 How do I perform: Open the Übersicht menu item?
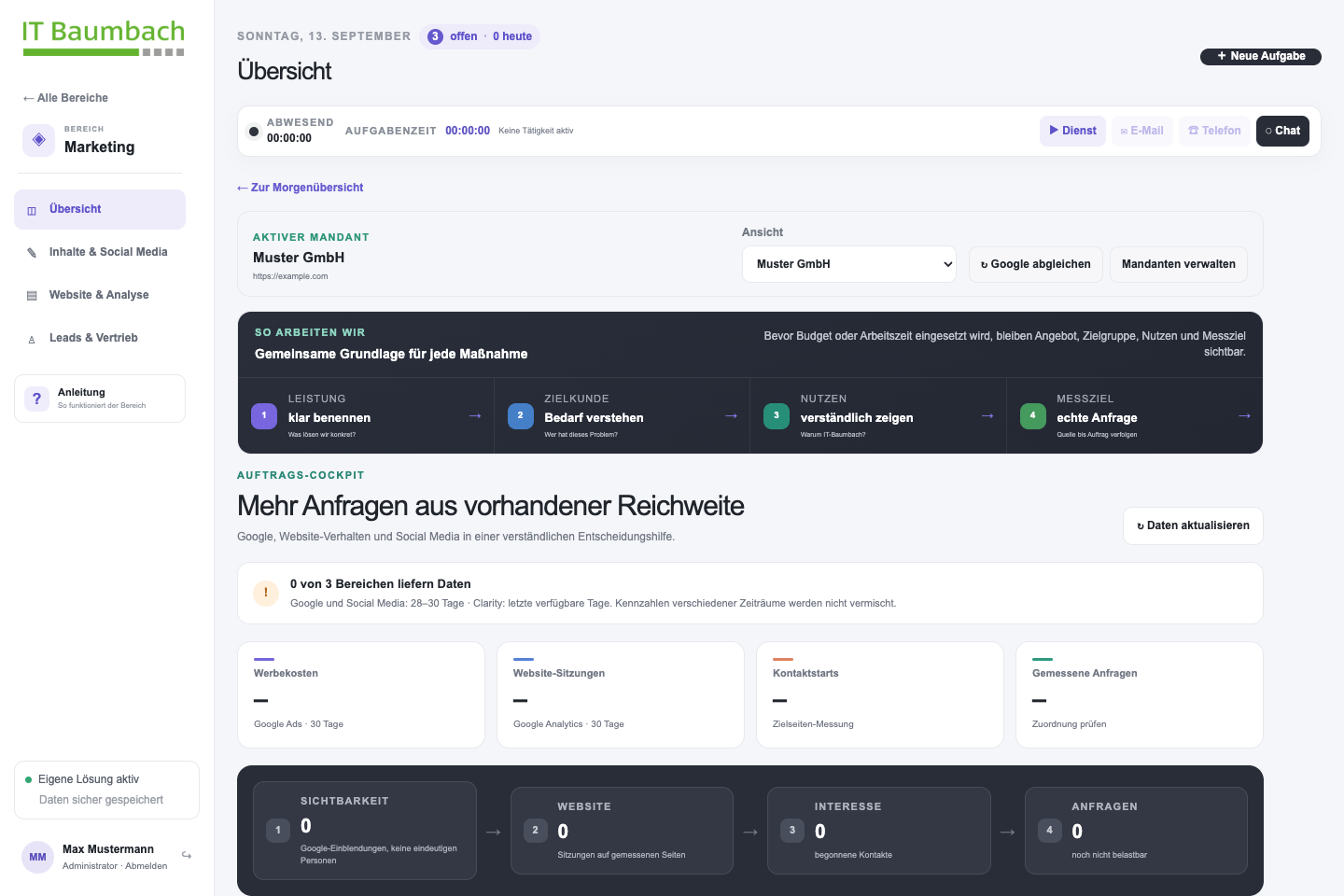[x=100, y=209]
